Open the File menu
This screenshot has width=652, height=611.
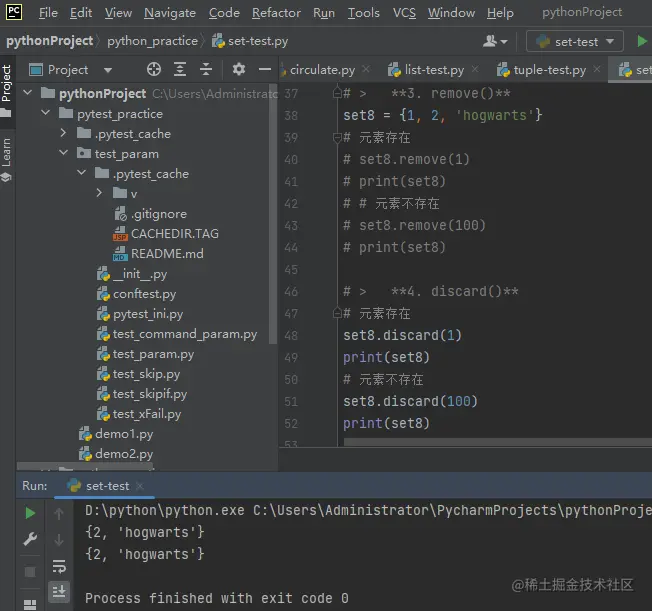tap(48, 13)
